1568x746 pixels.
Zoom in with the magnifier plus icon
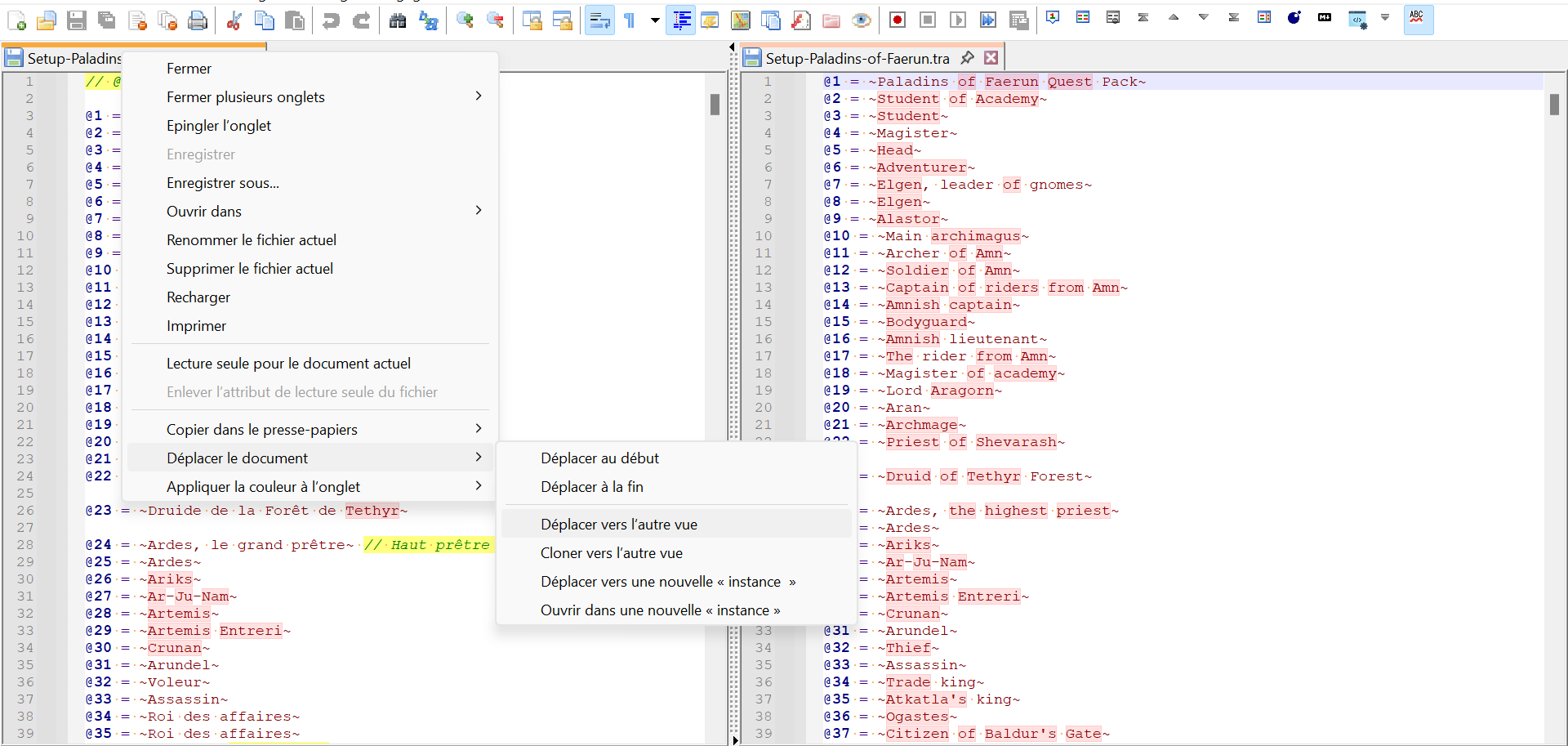[x=465, y=20]
